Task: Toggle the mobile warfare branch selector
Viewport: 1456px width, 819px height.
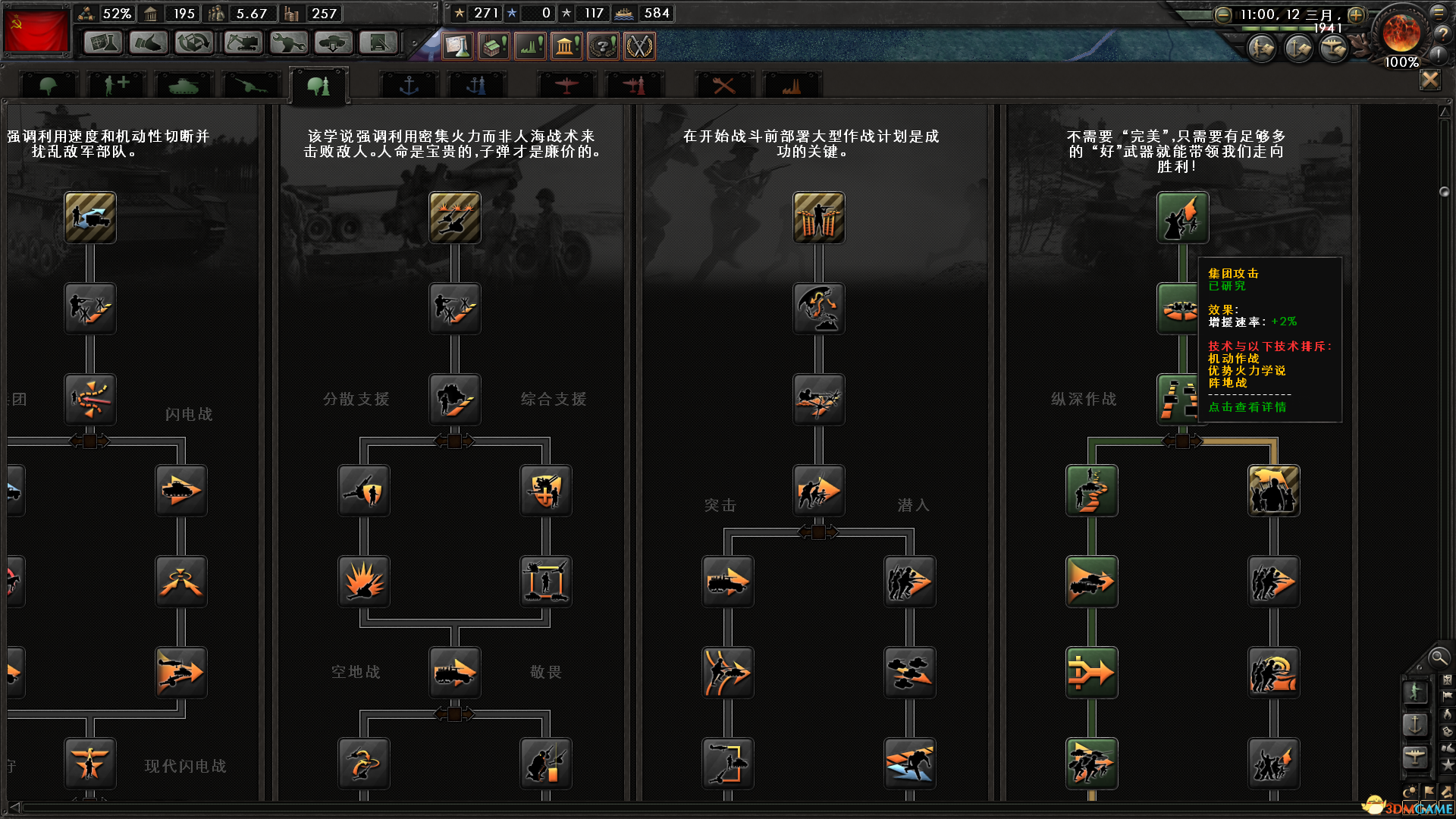Action: tap(90, 441)
